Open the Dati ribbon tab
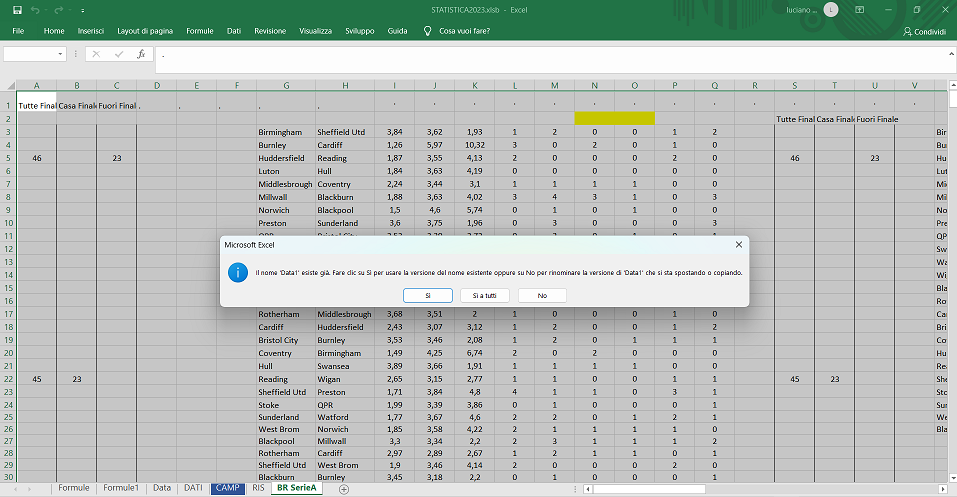 [234, 31]
